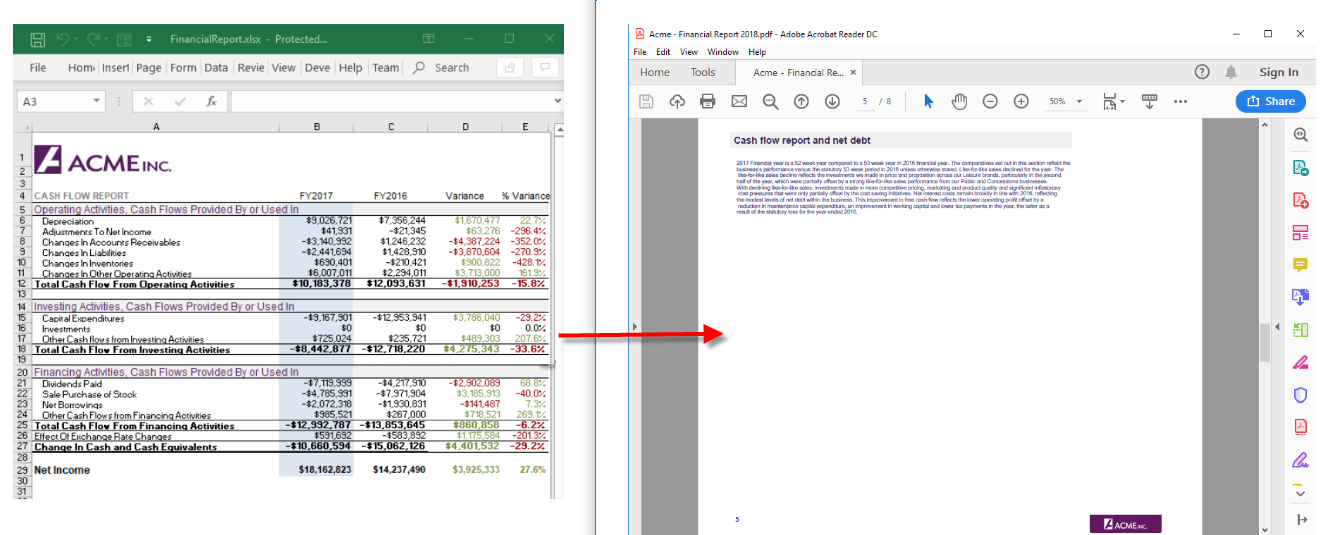Image resolution: width=1336 pixels, height=535 pixels.
Task: Activate the Hand pan tool in Acrobat
Action: [959, 101]
